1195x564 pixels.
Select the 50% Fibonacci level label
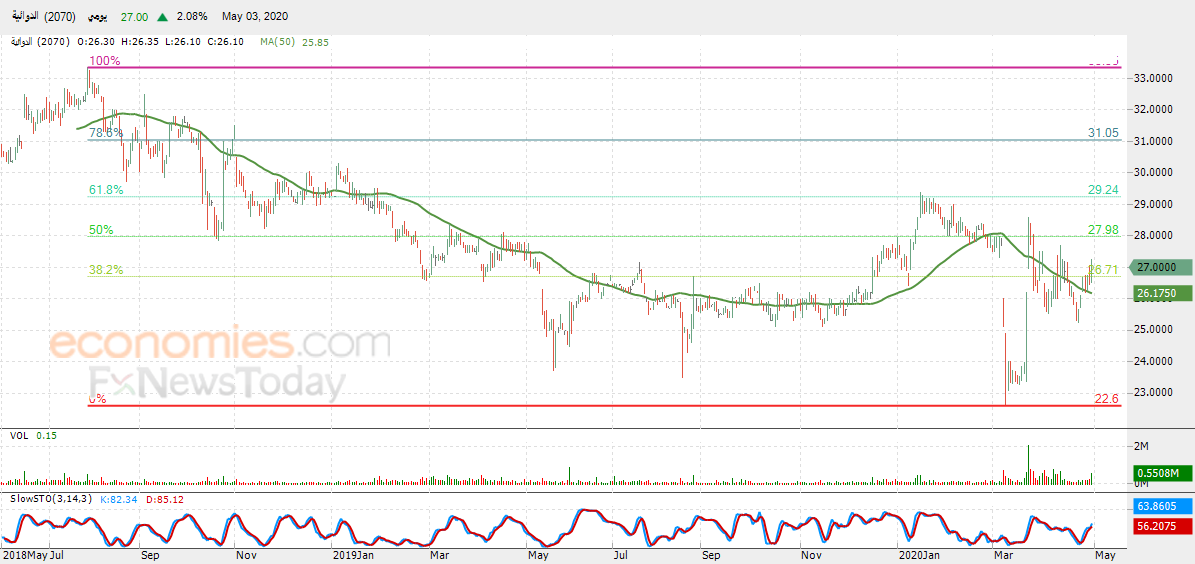(101, 229)
